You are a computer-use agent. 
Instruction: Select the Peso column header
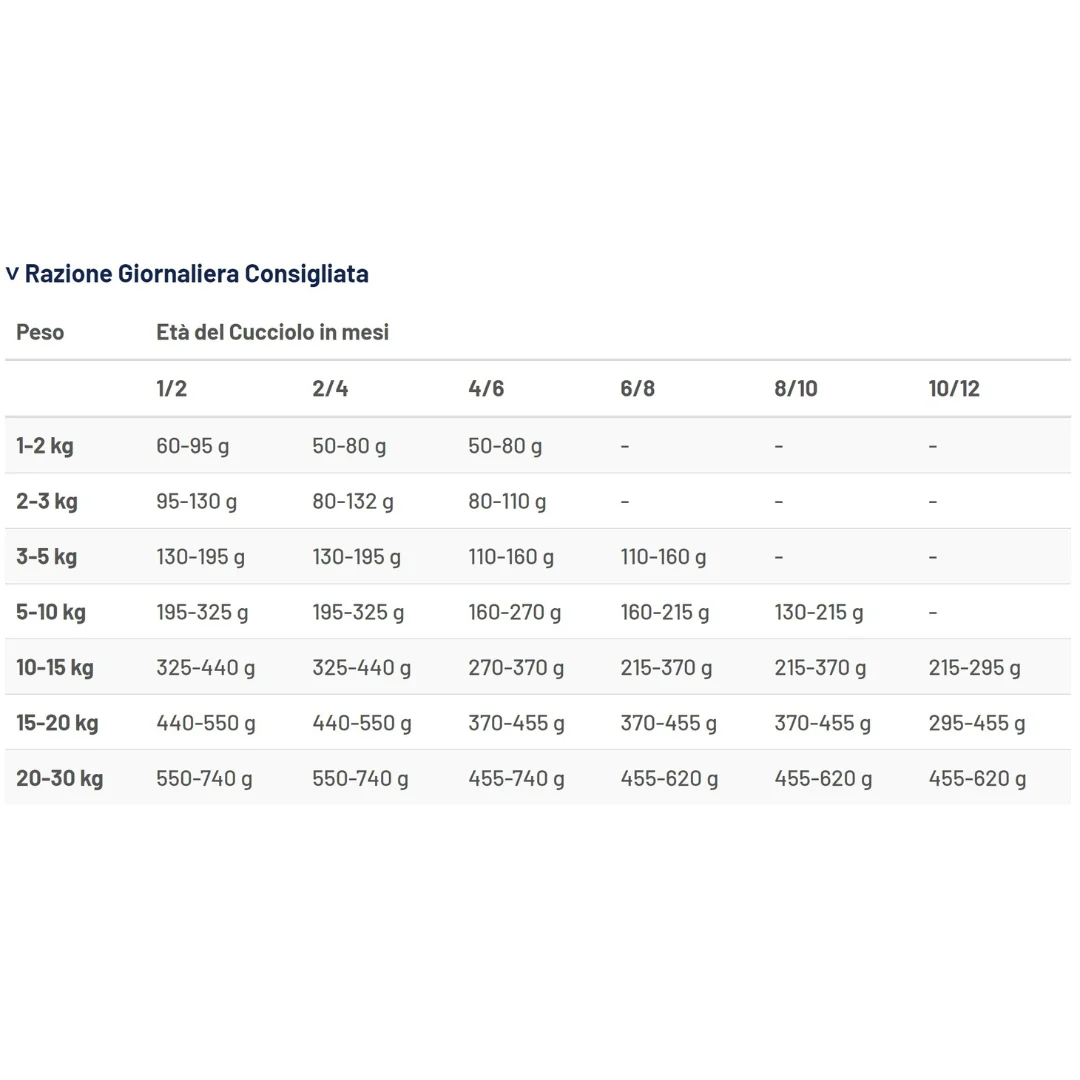coord(40,332)
